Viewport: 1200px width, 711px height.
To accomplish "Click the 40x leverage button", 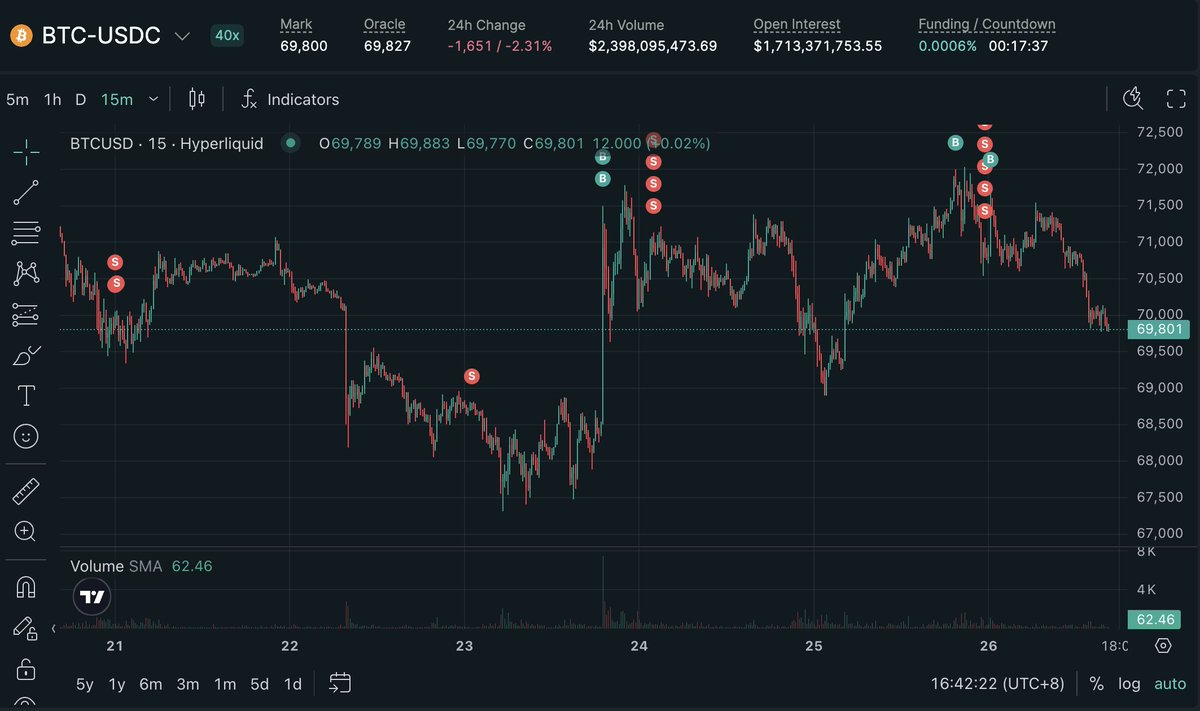I will coord(226,35).
